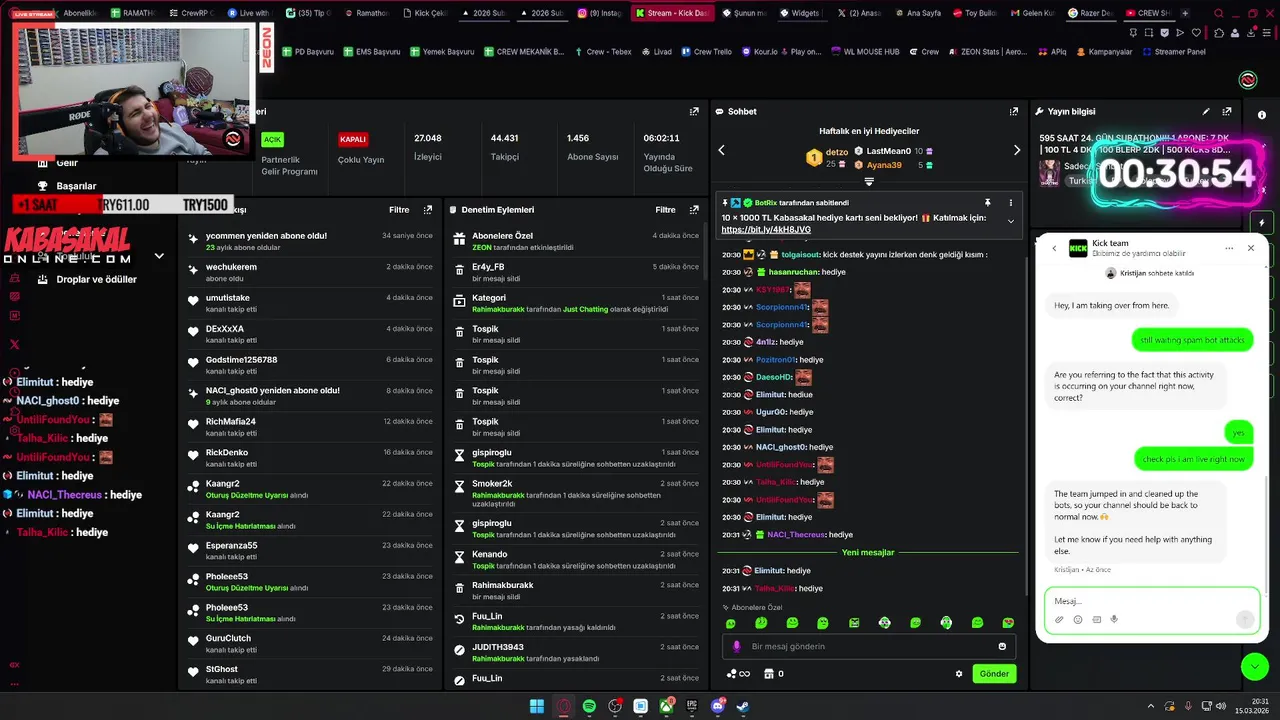Open Filtre in activity feed panel
1280x720 pixels.
[x=399, y=210]
